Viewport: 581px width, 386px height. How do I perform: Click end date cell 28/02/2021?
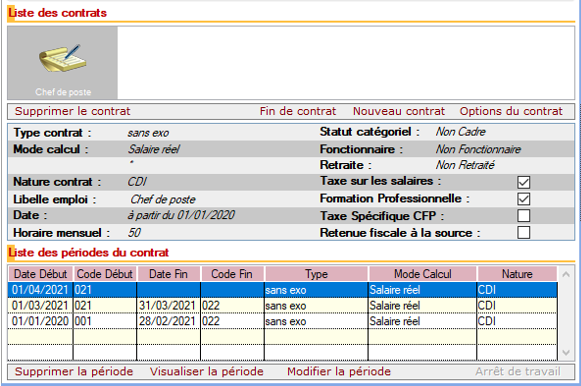point(168,321)
